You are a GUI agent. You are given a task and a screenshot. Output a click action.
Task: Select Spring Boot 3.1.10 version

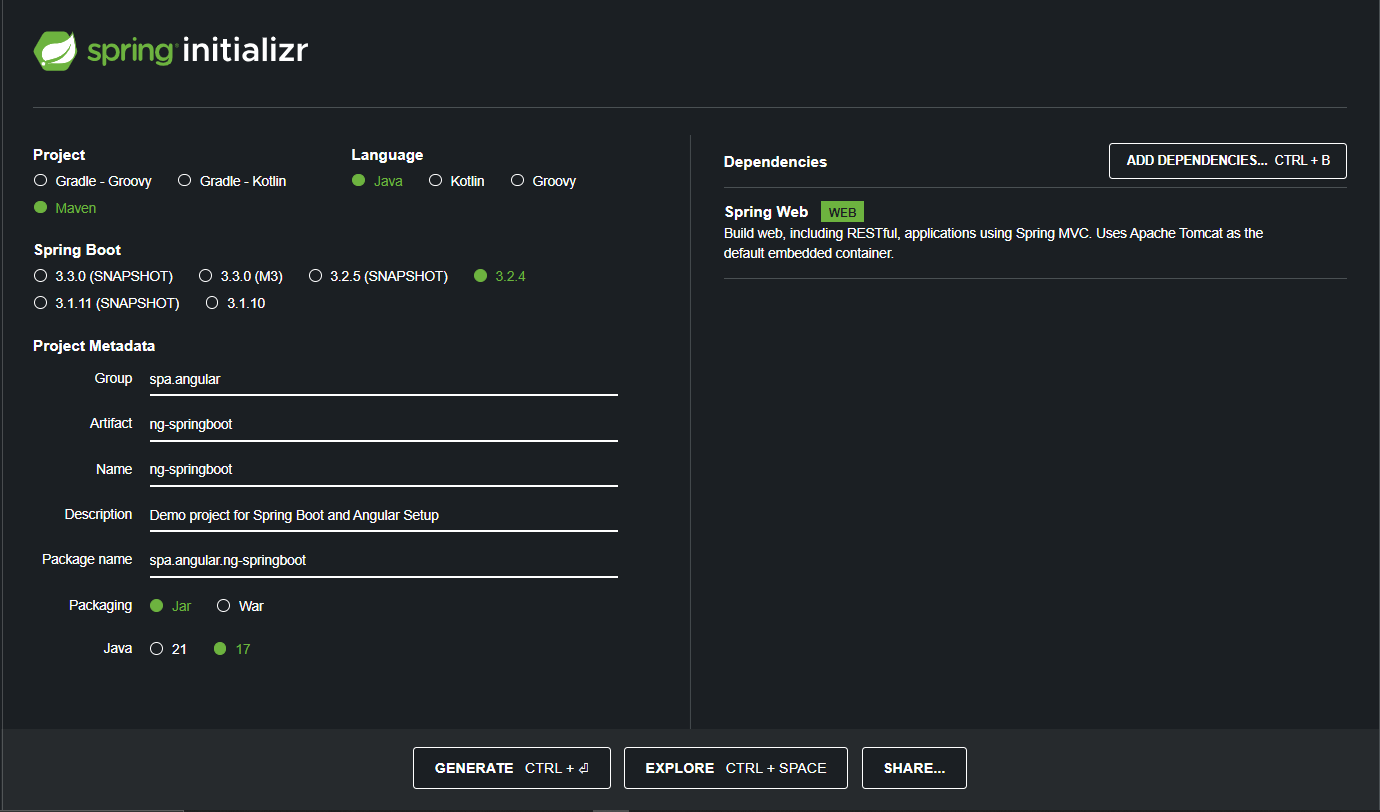point(213,303)
